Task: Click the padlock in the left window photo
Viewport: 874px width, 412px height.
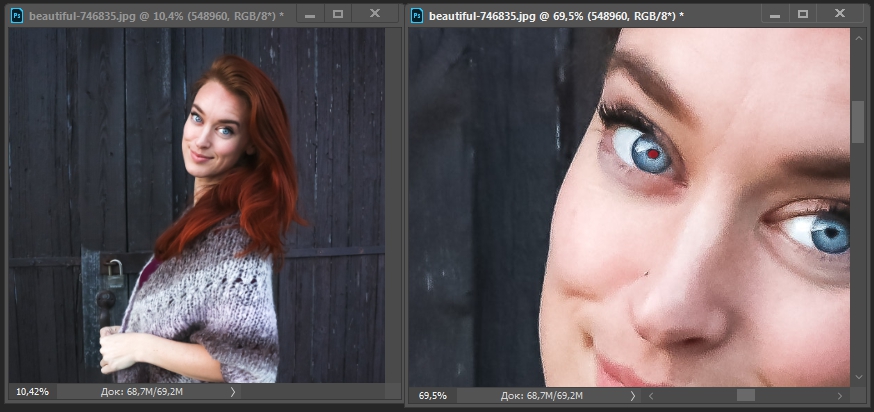Action: point(115,274)
